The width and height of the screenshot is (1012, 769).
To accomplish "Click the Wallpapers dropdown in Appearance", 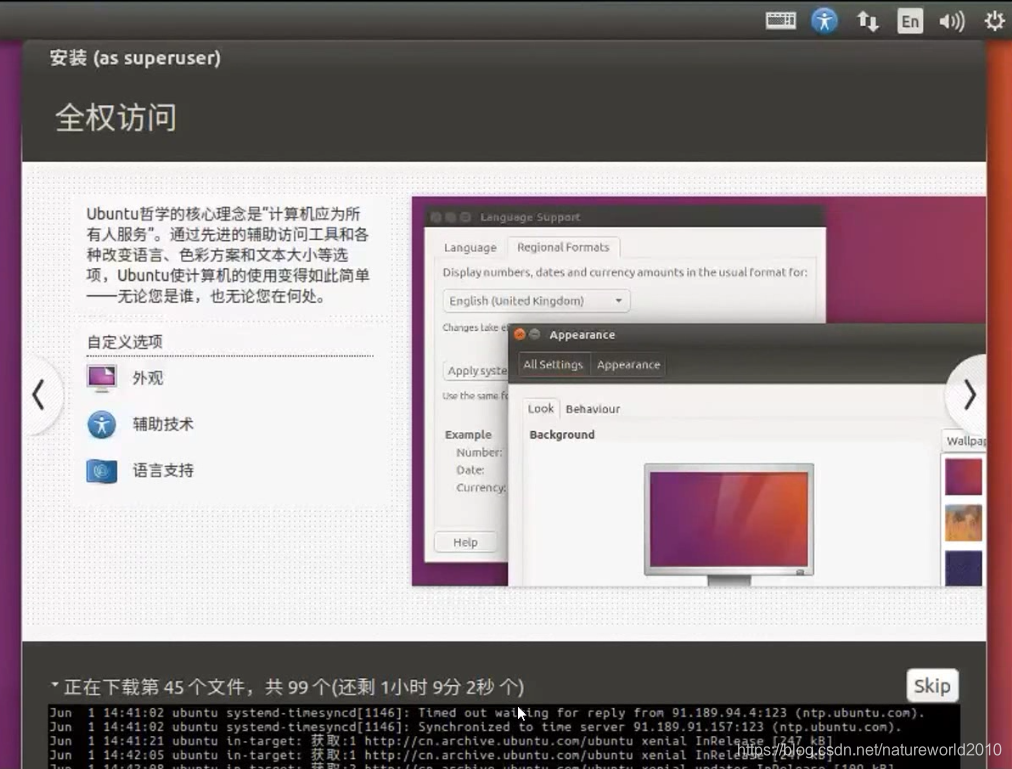I will [x=964, y=441].
